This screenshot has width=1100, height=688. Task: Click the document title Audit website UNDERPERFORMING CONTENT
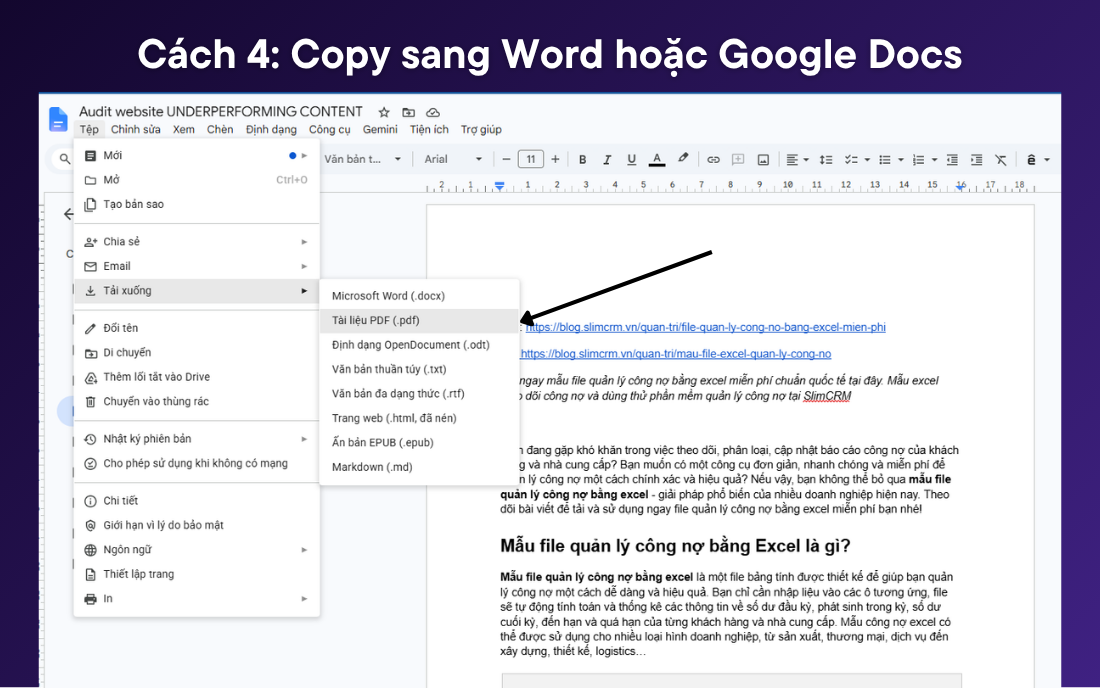coord(221,112)
